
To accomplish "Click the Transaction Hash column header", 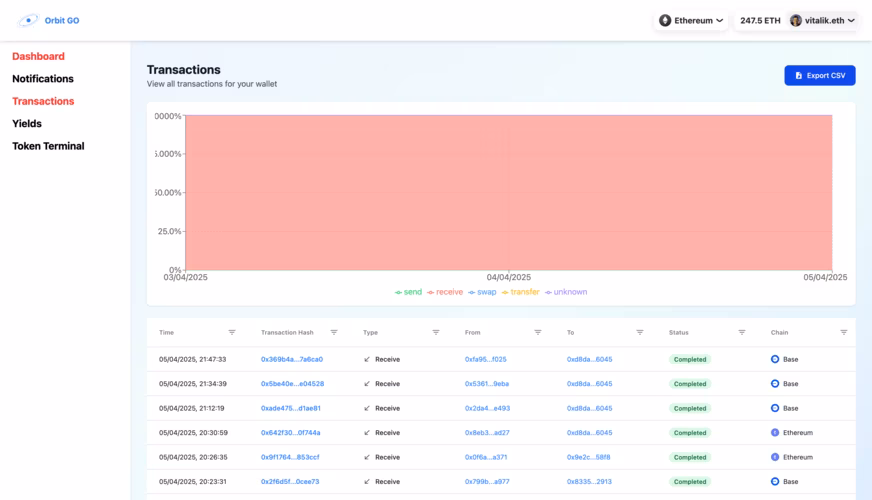I will tap(287, 333).
